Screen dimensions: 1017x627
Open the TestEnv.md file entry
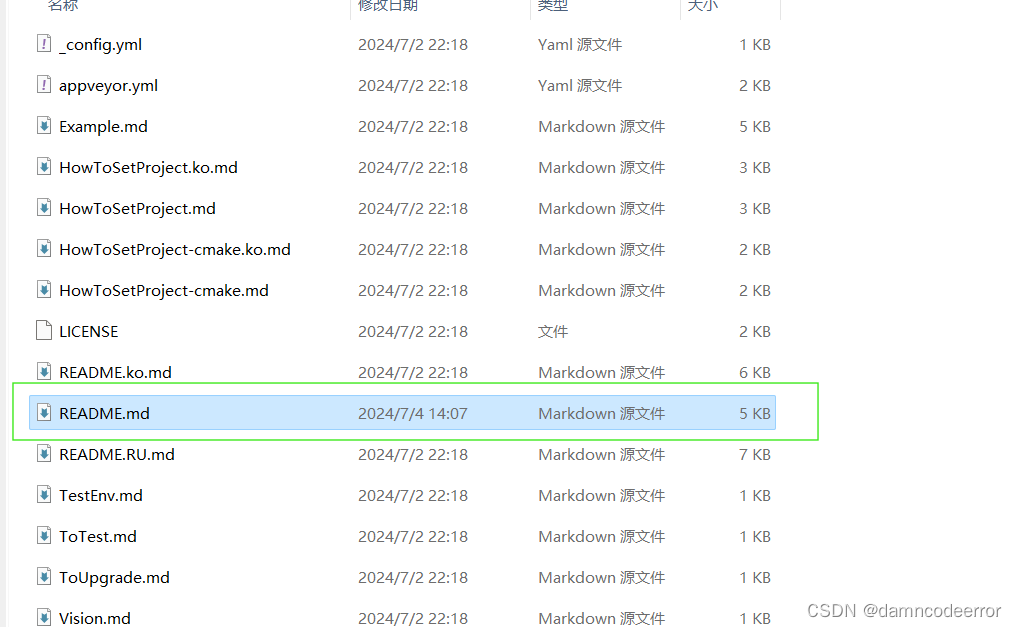click(101, 495)
